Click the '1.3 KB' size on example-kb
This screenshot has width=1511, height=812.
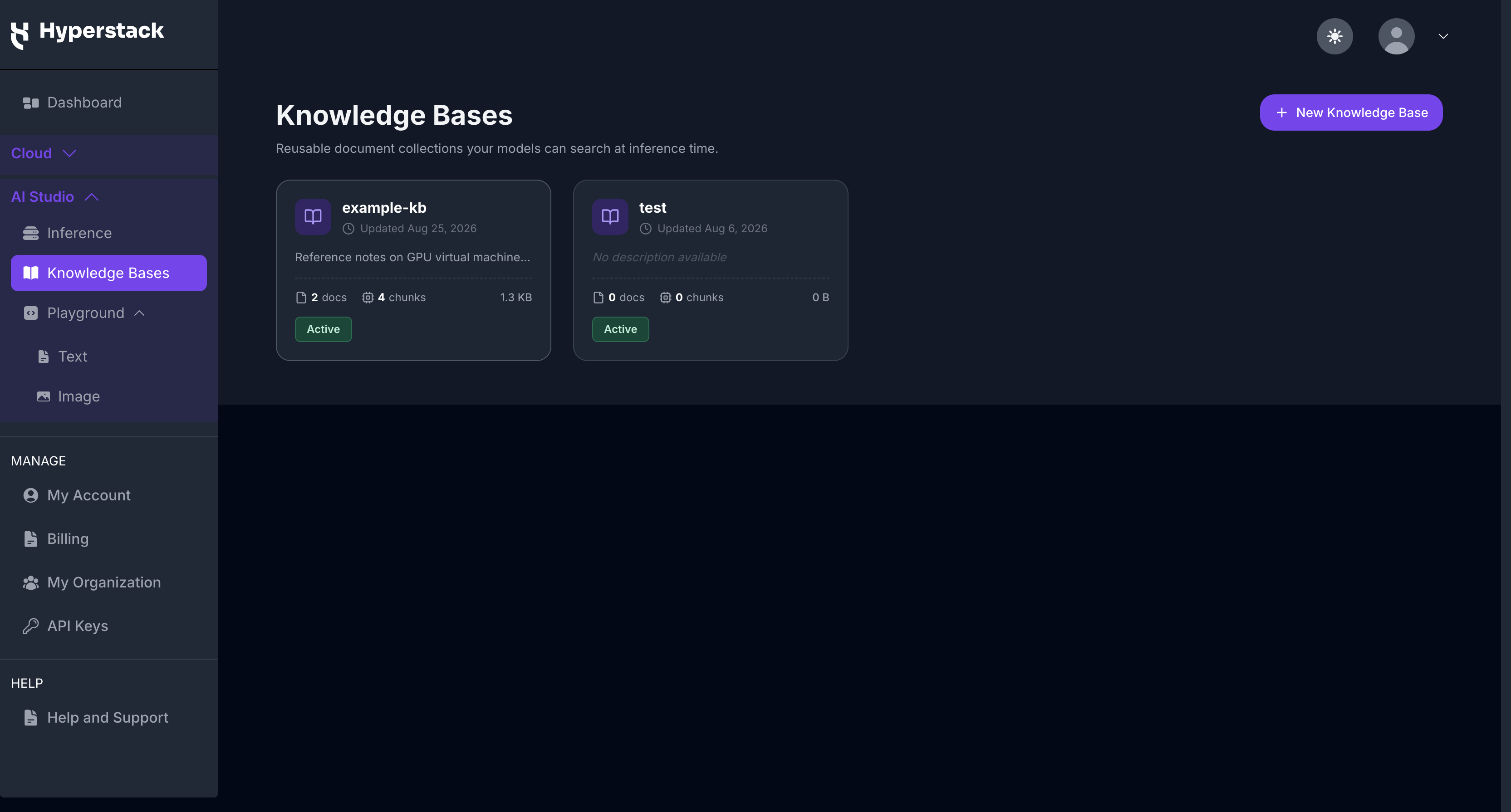[515, 298]
